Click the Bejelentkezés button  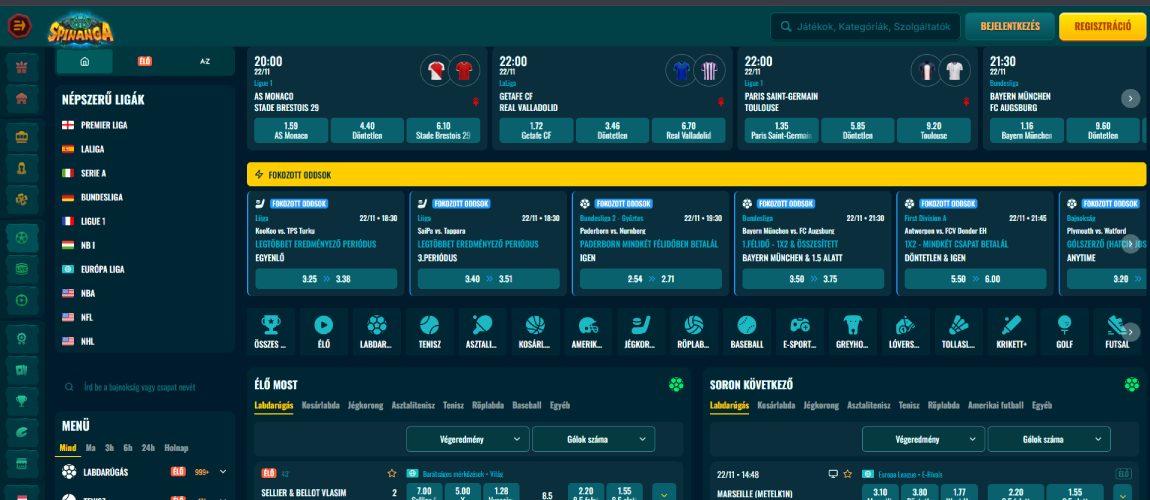click(x=1010, y=26)
